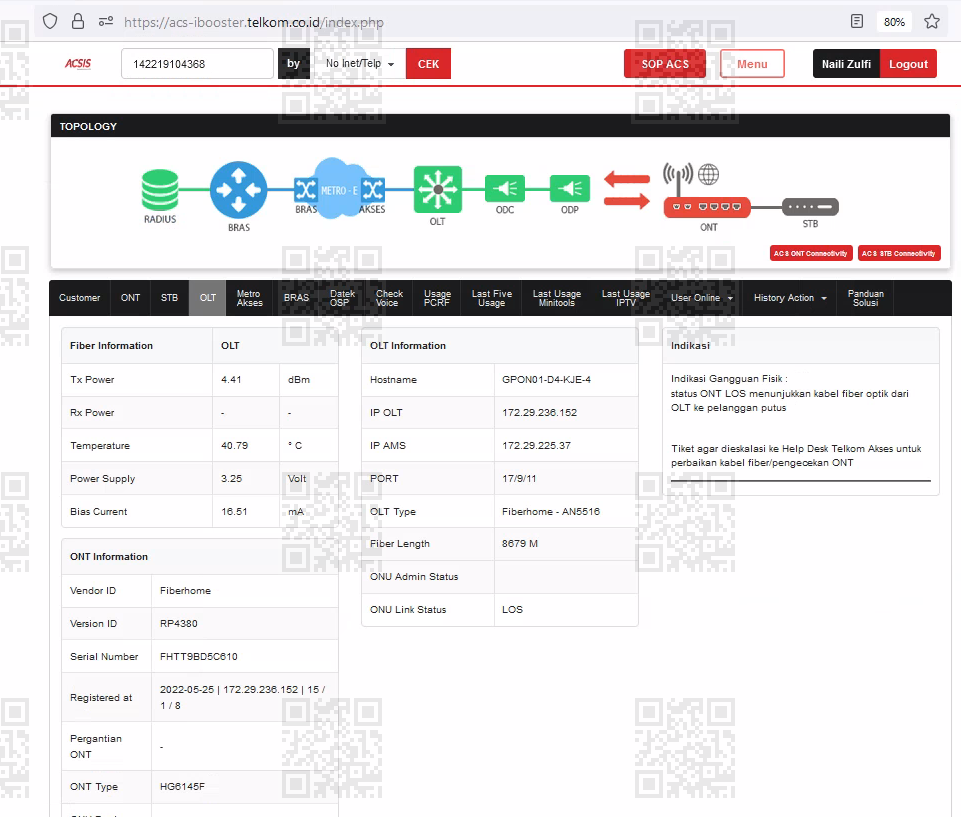Click the BRAS switch icon left of Metro-E

point(305,190)
